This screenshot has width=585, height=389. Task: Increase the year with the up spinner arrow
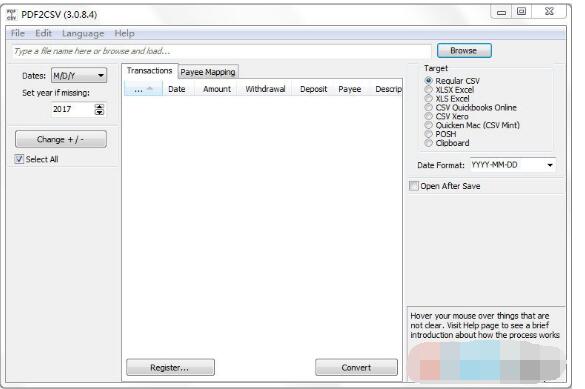[99, 107]
